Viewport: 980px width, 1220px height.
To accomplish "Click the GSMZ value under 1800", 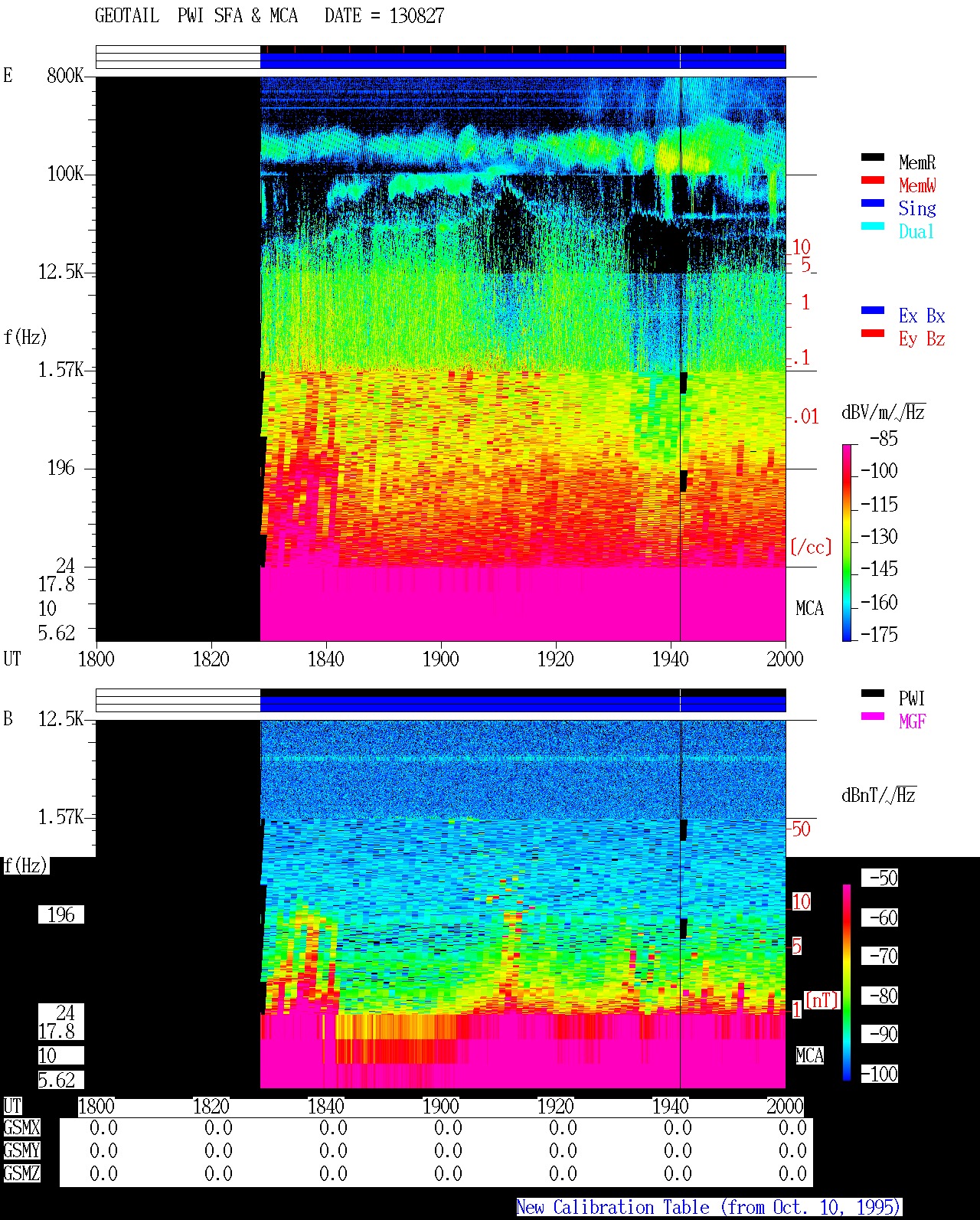I will 103,1173.
